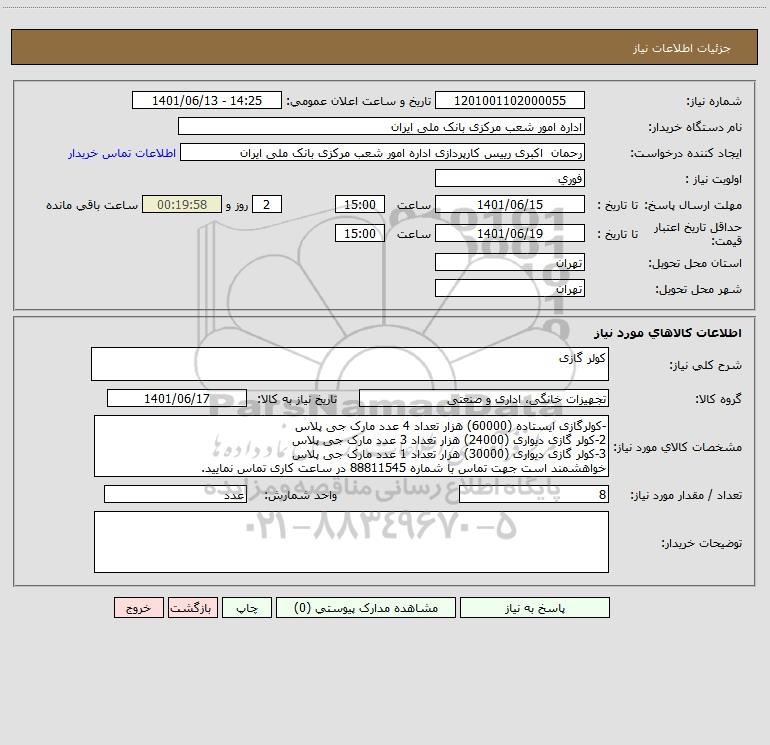Click the empty buyer notes text area
This screenshot has height=745, width=770.
click(x=351, y=542)
